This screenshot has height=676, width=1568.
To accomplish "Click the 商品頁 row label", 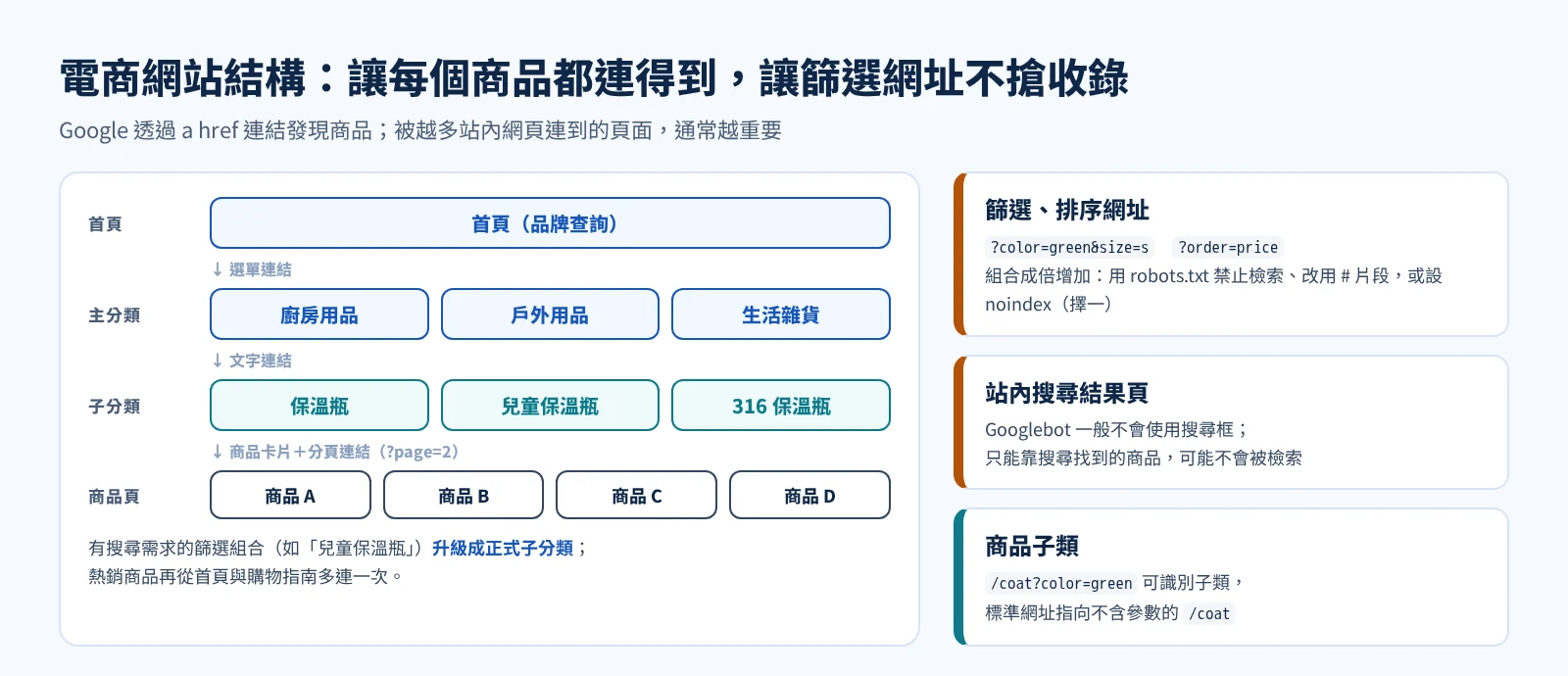I will (114, 497).
